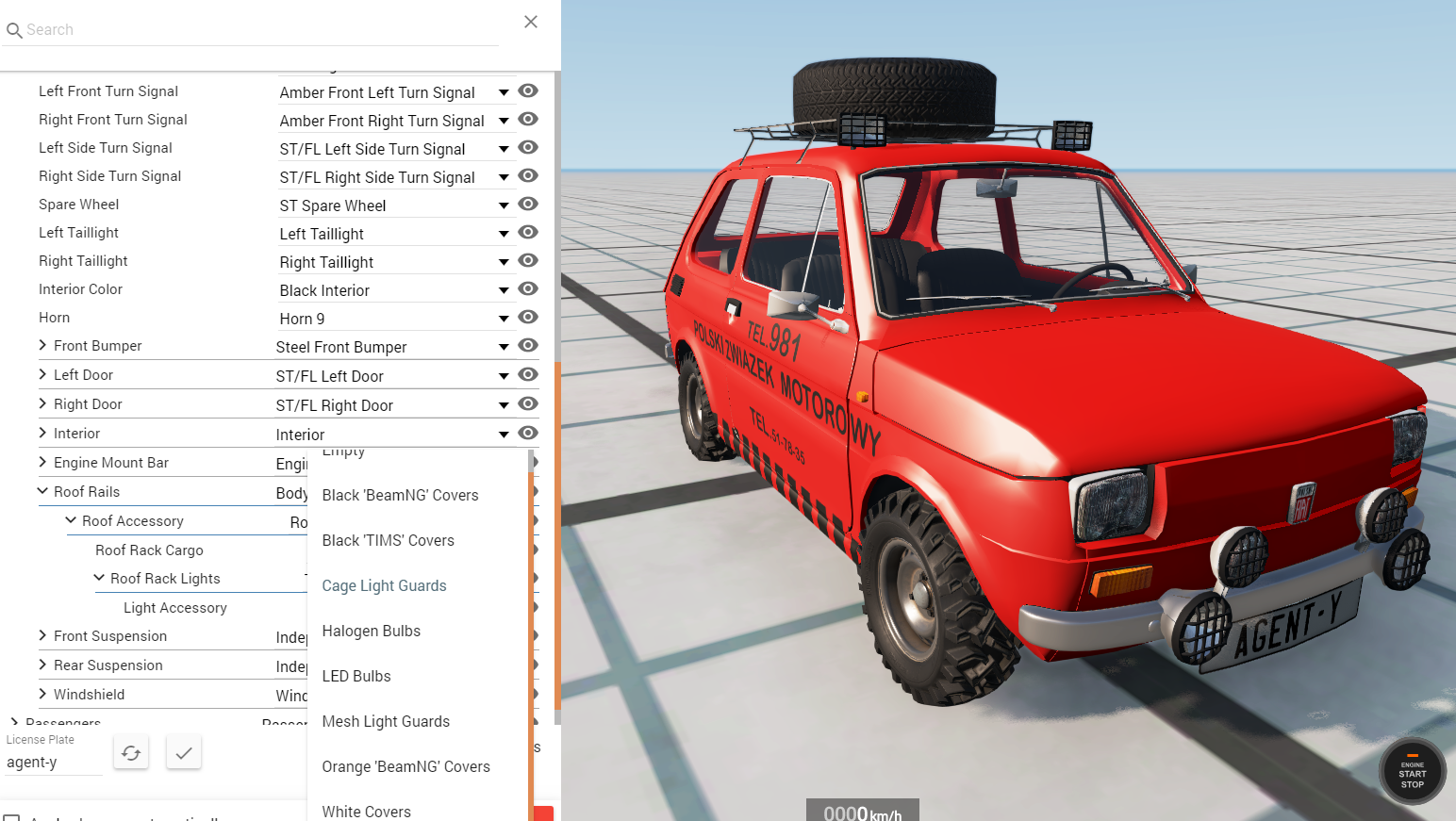The width and height of the screenshot is (1456, 821).
Task: Collapse the Roof Accessory node
Action: (71, 520)
